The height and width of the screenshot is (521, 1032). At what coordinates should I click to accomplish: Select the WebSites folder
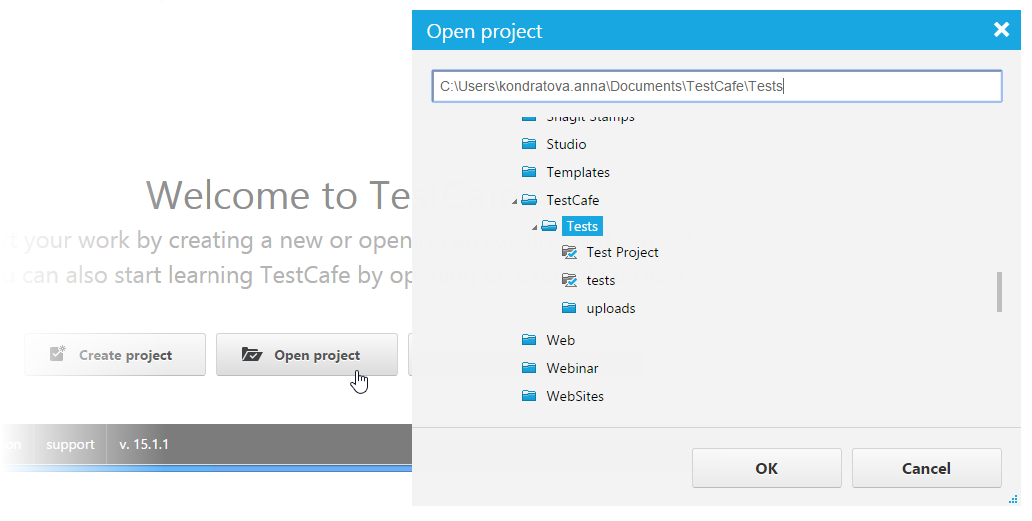[575, 396]
